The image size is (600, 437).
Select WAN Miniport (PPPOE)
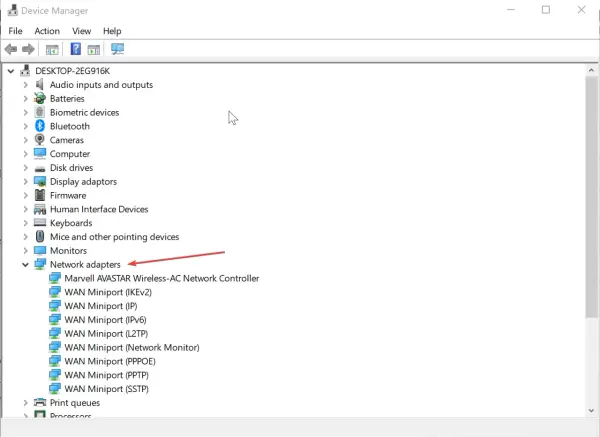click(110, 361)
